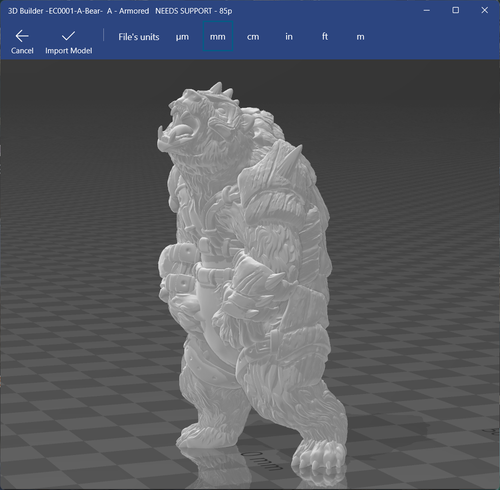
Task: Close the 3D Builder window
Action: tap(485, 10)
